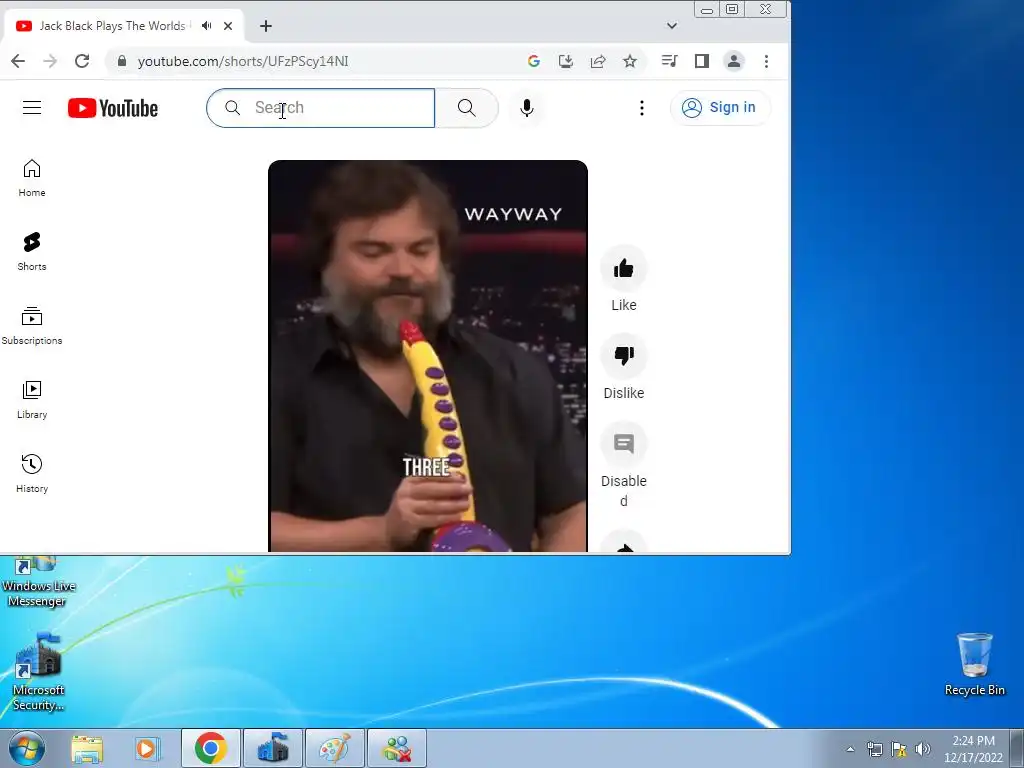This screenshot has width=1024, height=768.
Task: Open the YouTube hamburger guide menu
Action: (x=32, y=108)
